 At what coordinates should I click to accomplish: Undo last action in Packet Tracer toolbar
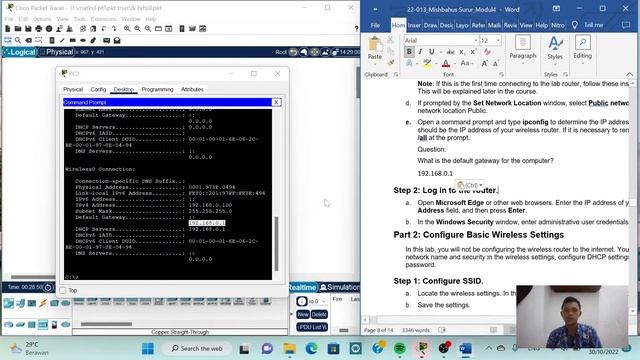[x=104, y=29]
